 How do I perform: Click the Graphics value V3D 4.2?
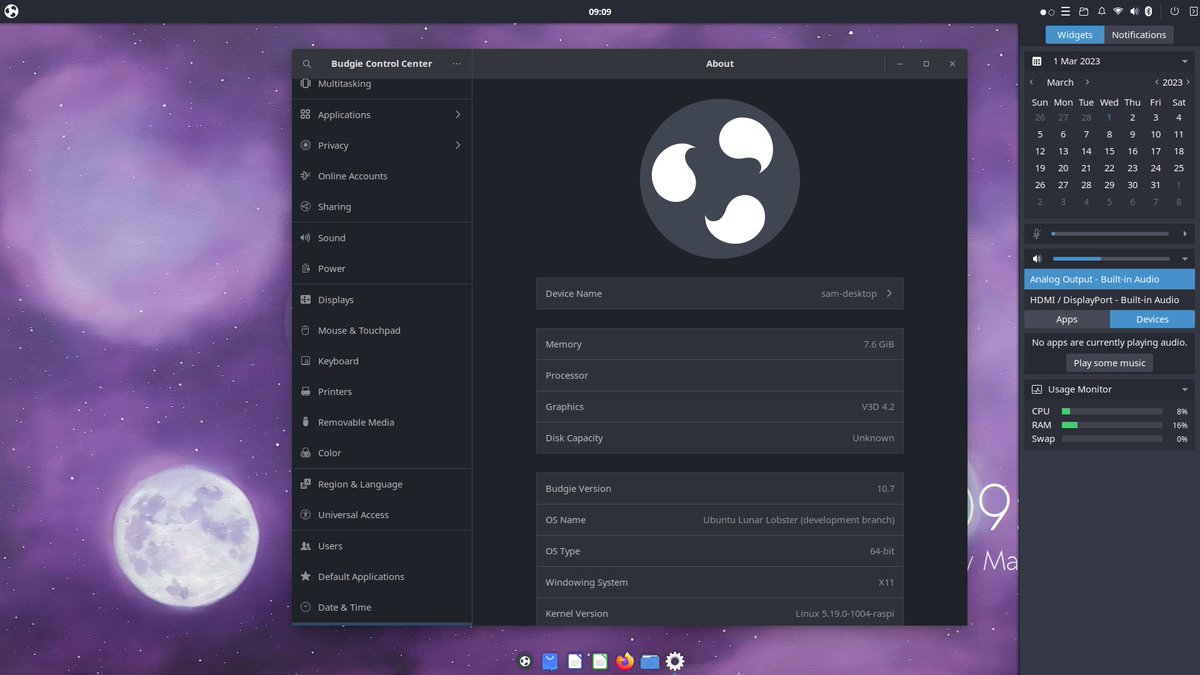[878, 407]
